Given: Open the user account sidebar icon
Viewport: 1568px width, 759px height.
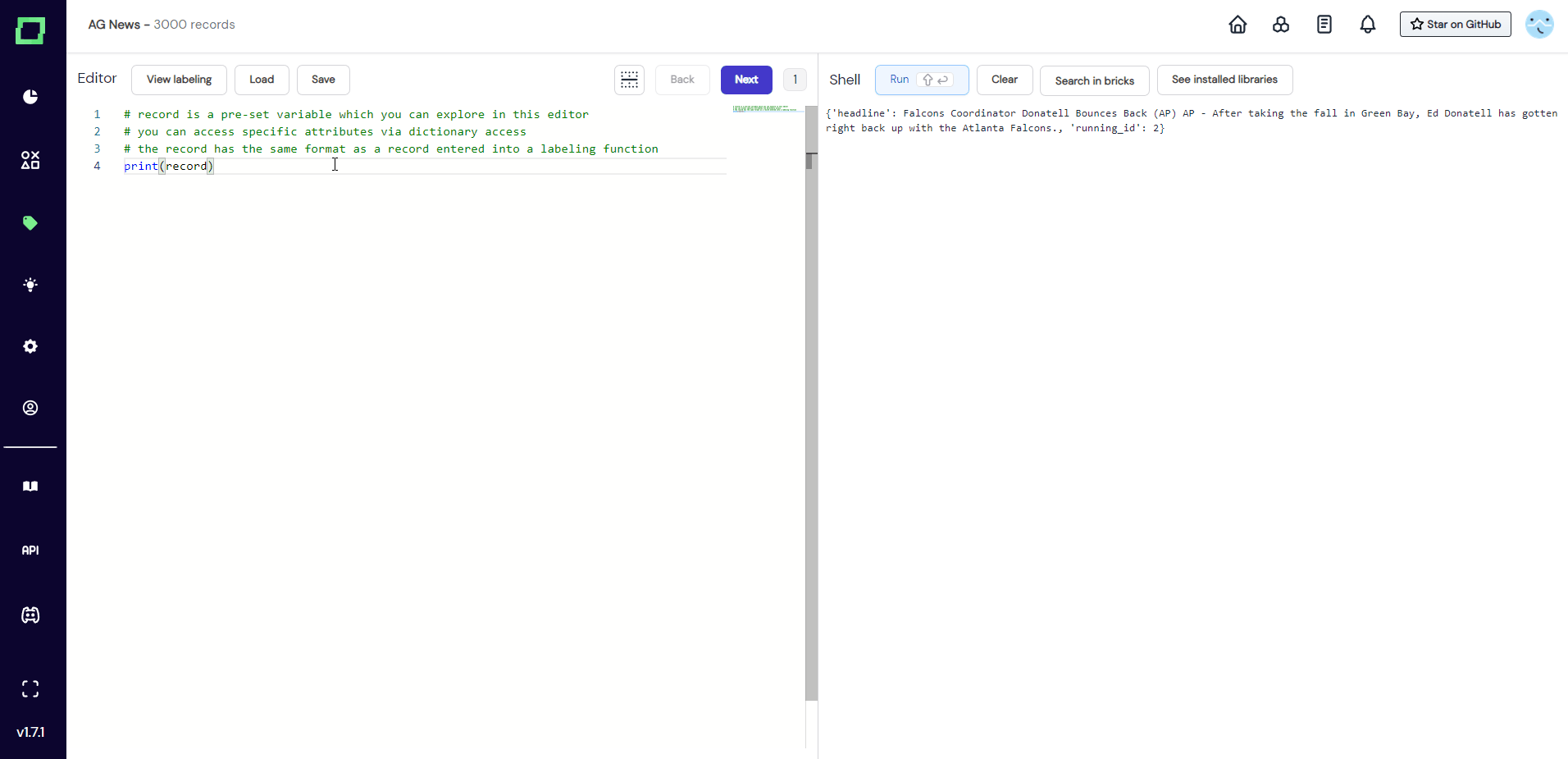Looking at the screenshot, I should (30, 408).
